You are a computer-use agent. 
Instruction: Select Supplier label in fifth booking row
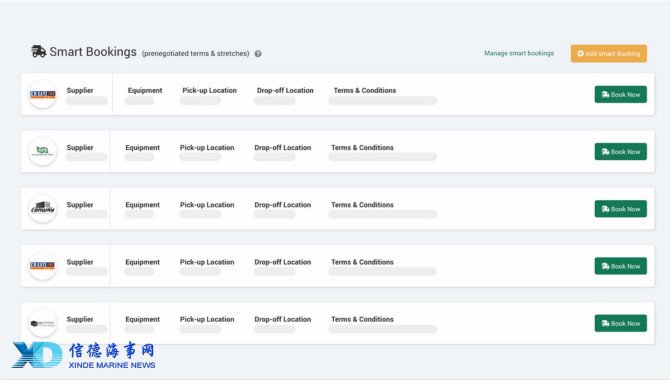coord(80,319)
